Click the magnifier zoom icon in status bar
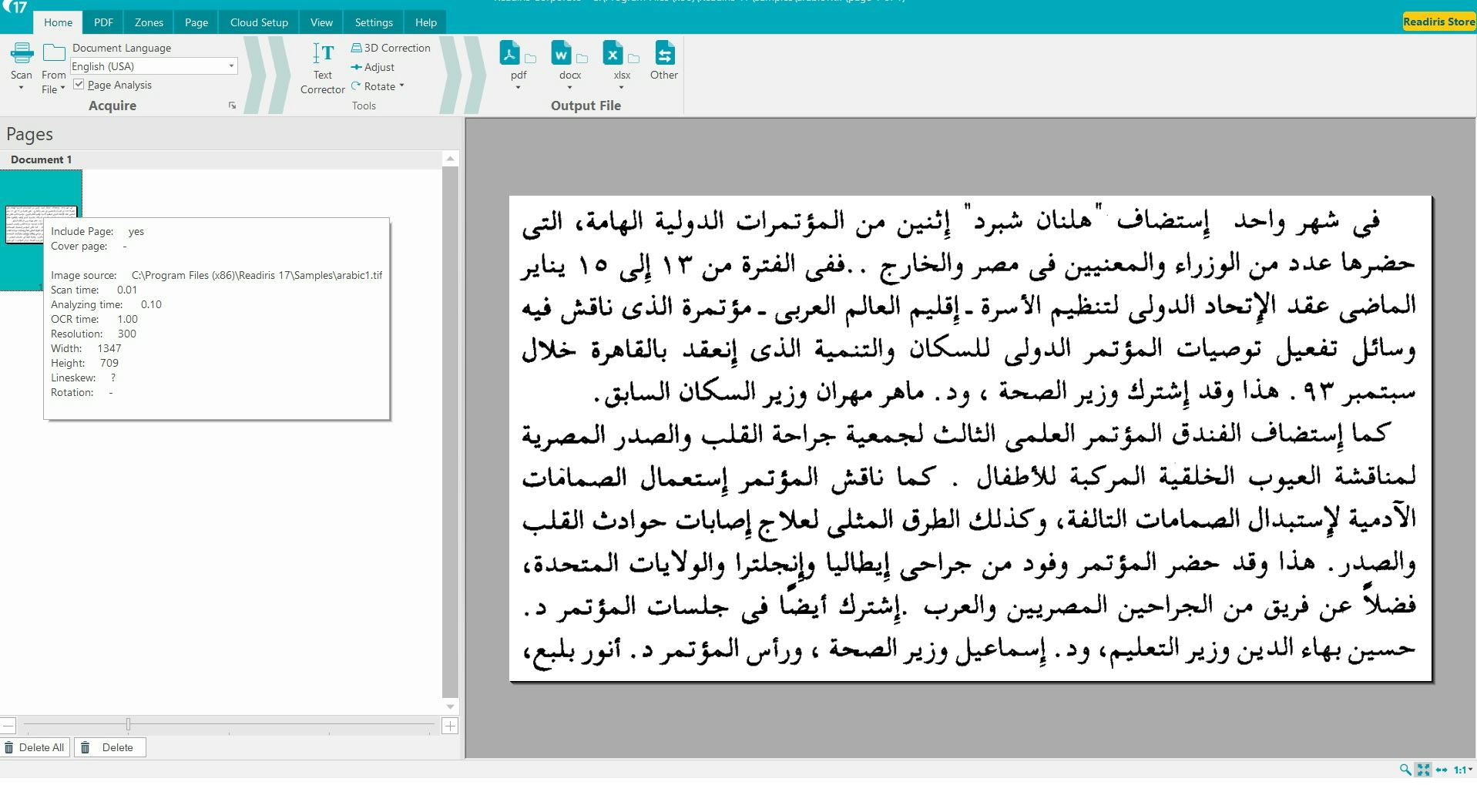 point(1405,770)
